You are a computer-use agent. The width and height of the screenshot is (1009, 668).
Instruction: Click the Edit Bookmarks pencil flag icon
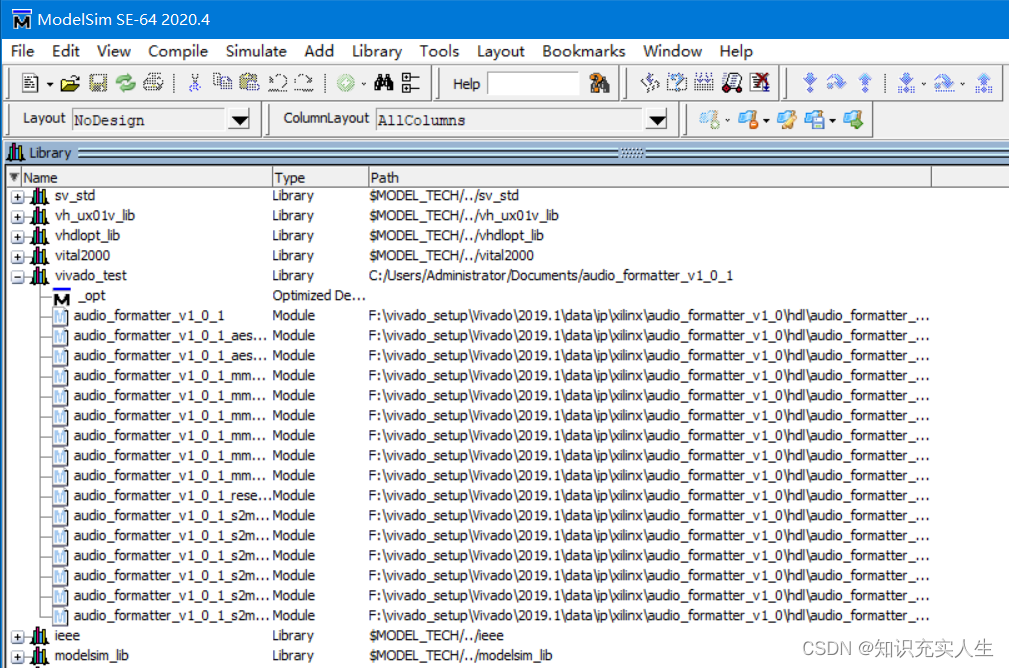tap(786, 120)
